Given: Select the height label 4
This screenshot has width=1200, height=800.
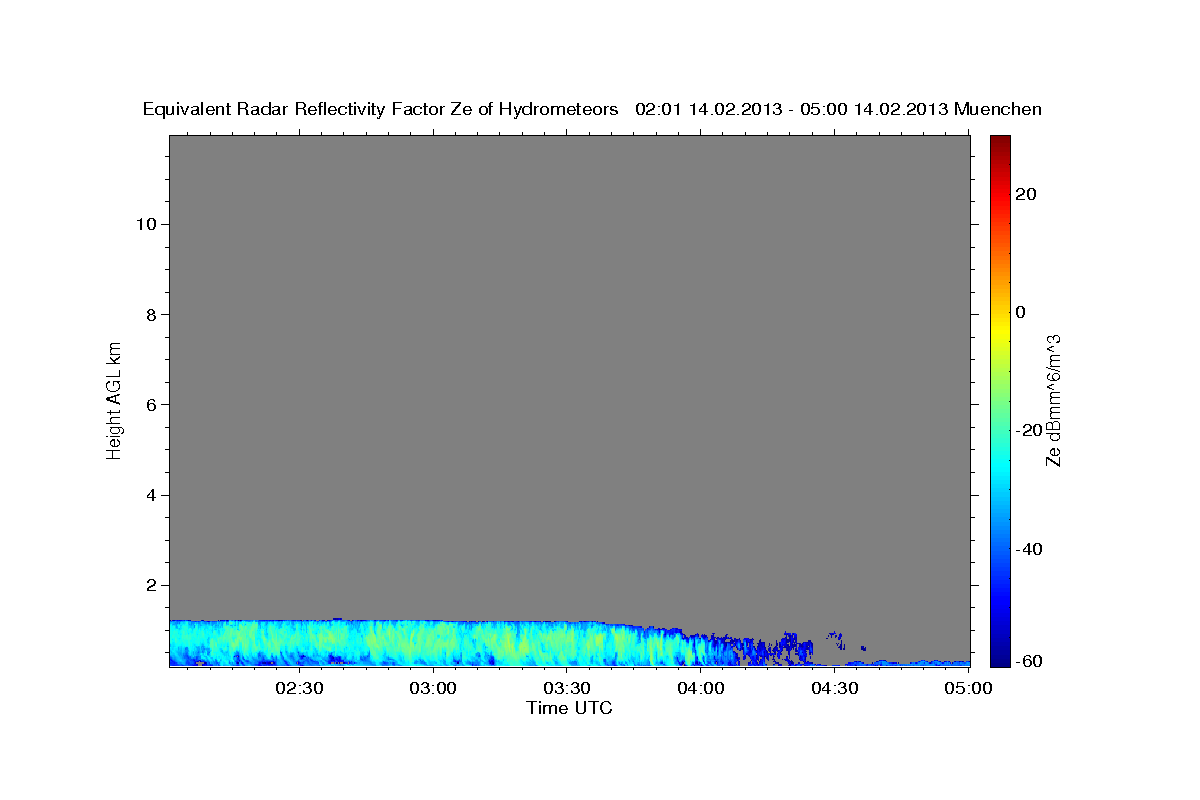Looking at the screenshot, I should [149, 495].
